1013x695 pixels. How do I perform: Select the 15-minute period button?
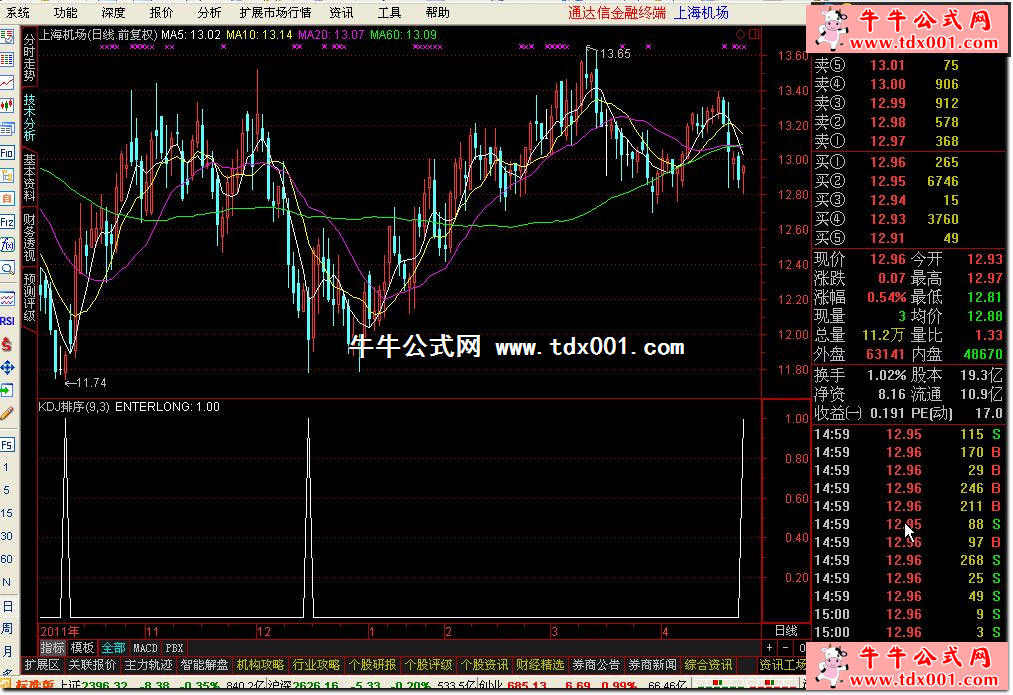click(6, 513)
